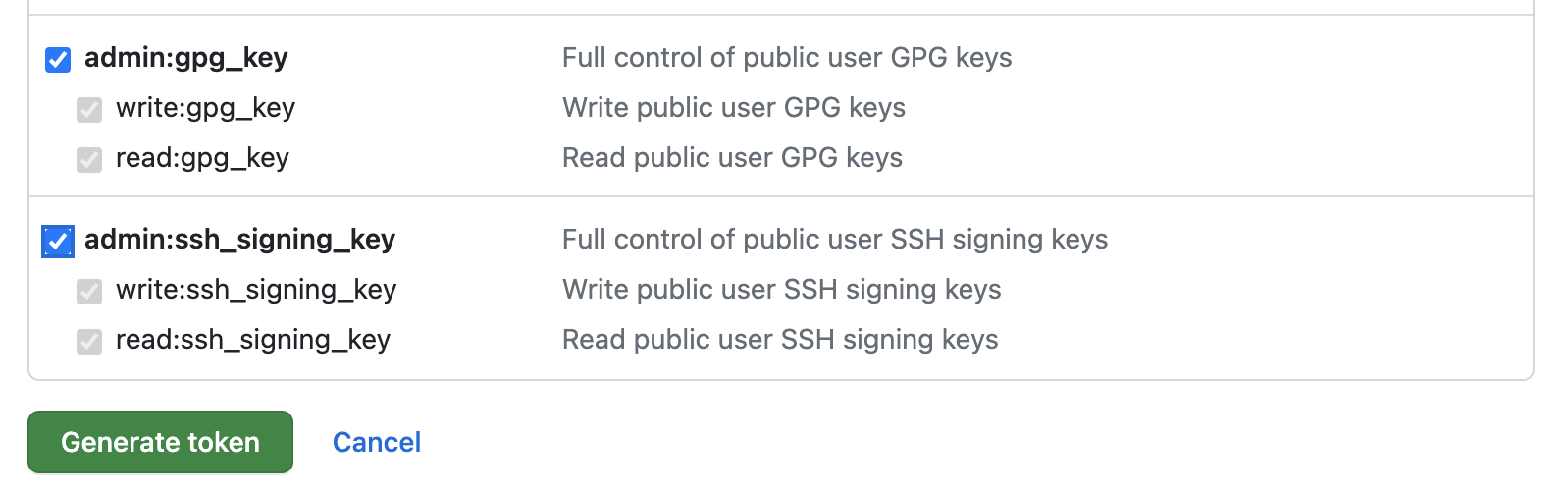The height and width of the screenshot is (497, 1568).
Task: Click the Cancel link
Action: (377, 443)
